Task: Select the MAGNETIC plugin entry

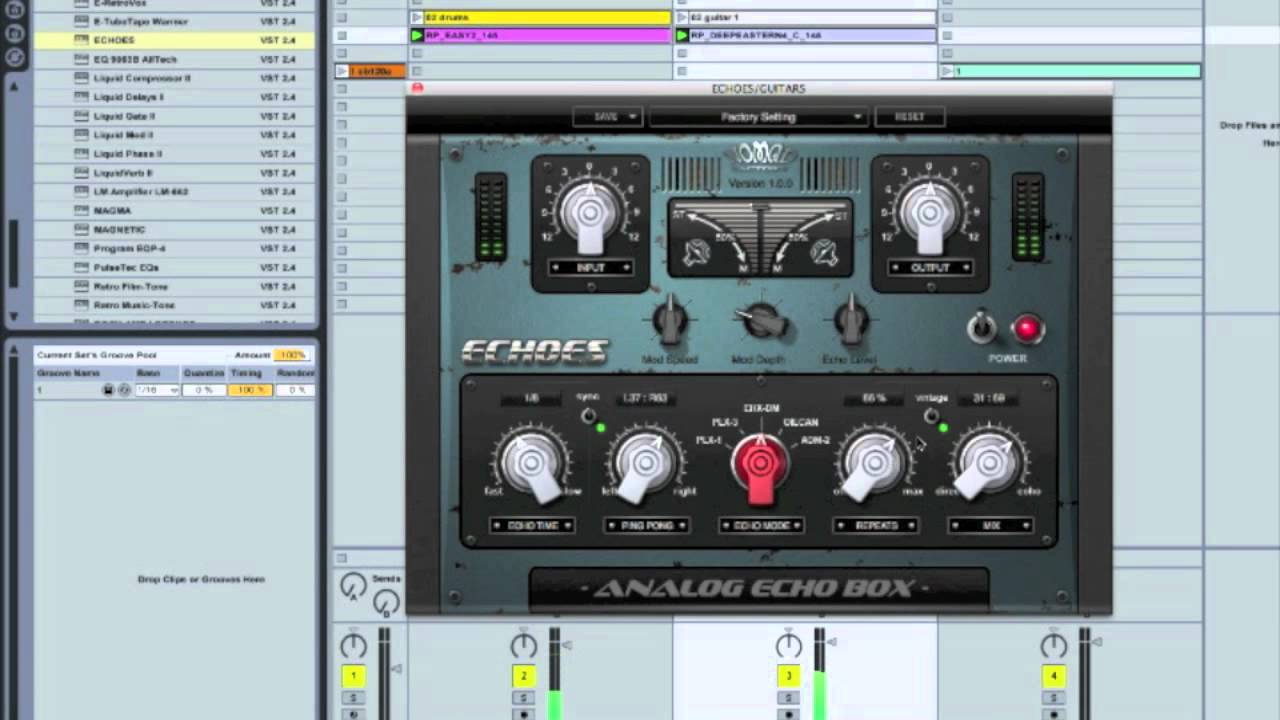Action: pos(175,230)
